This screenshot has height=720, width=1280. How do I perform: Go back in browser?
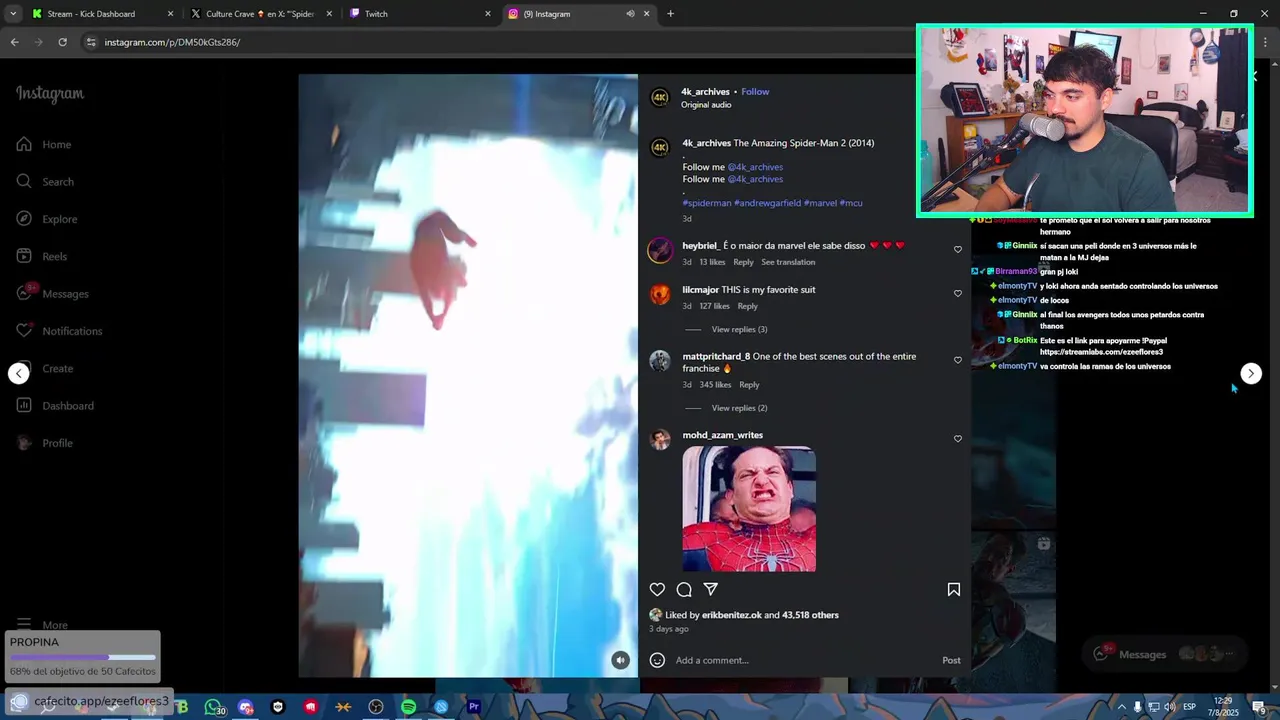[x=14, y=42]
